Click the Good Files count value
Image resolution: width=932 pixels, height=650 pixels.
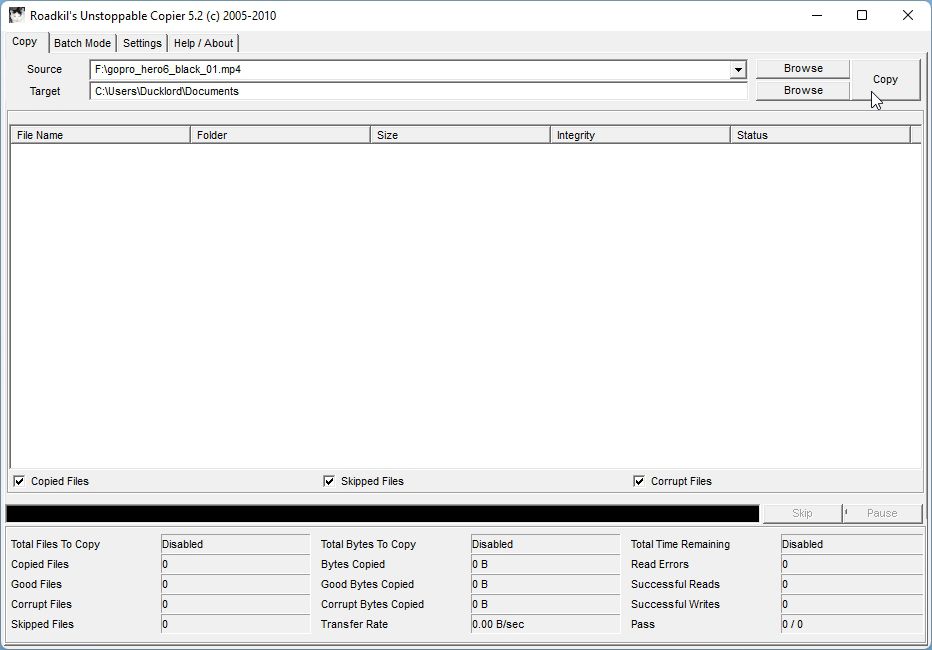[x=235, y=585]
